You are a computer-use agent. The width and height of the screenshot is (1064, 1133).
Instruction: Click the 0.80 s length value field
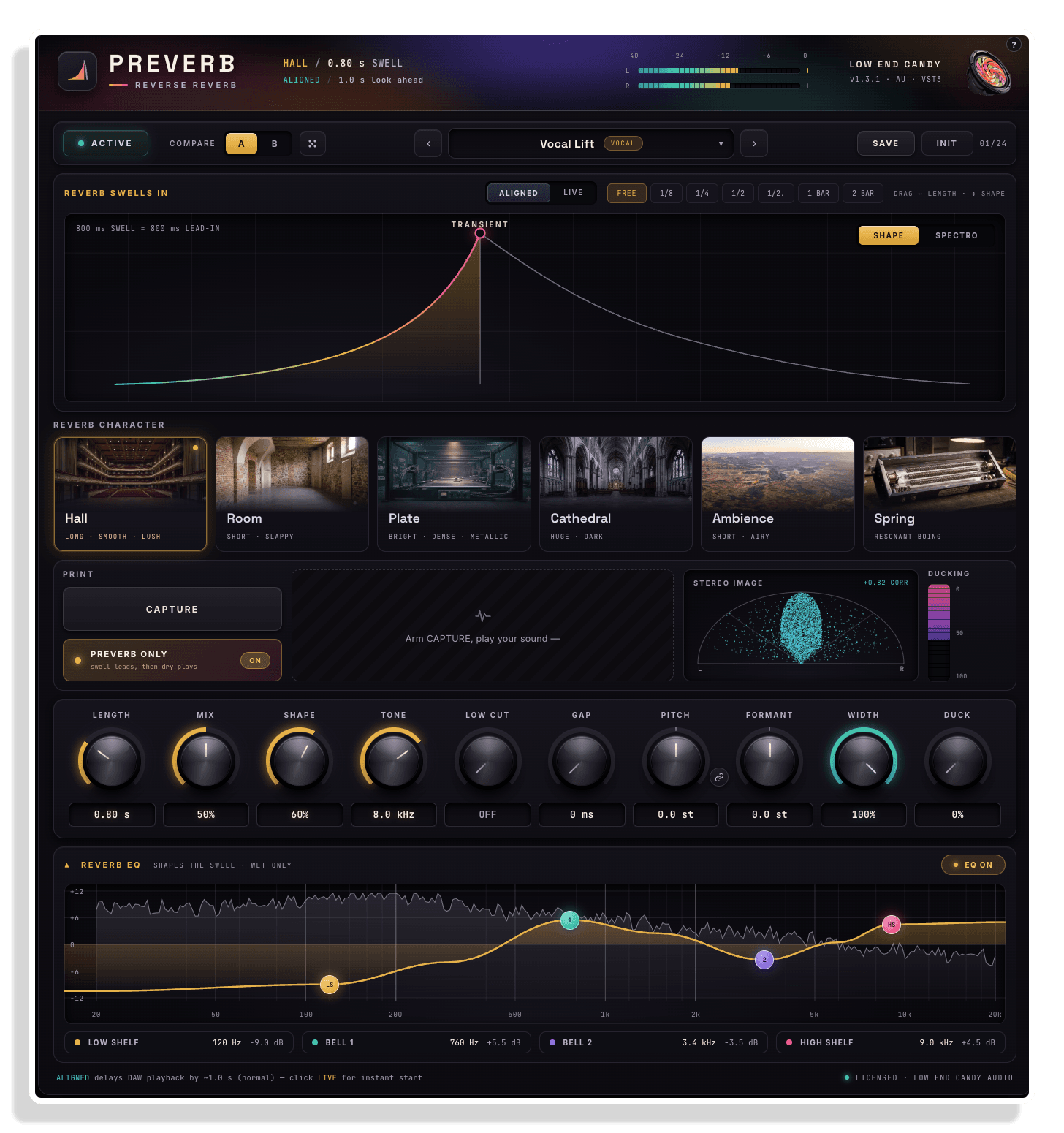pyautogui.click(x=112, y=814)
